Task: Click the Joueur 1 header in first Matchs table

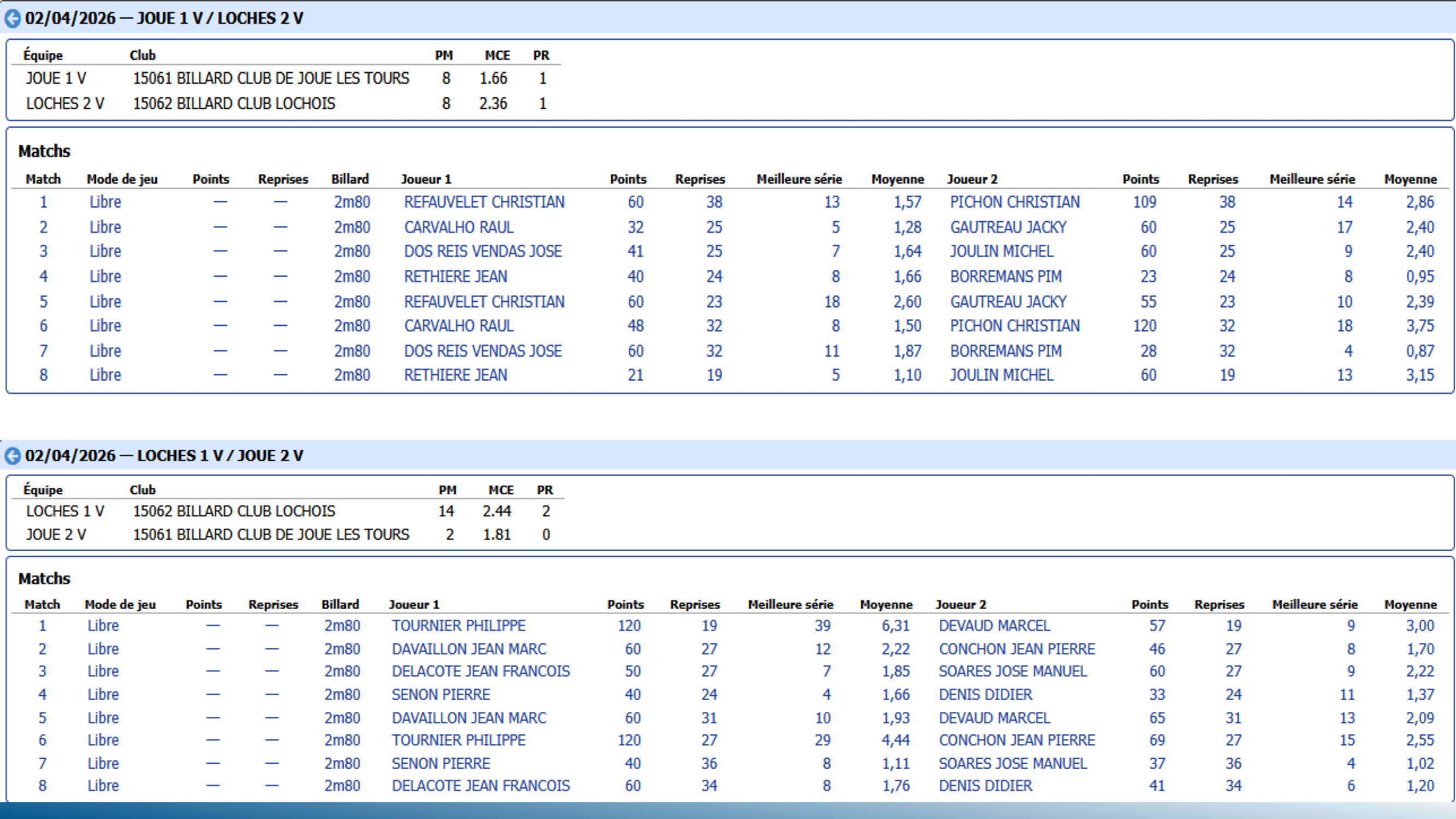Action: tap(426, 179)
